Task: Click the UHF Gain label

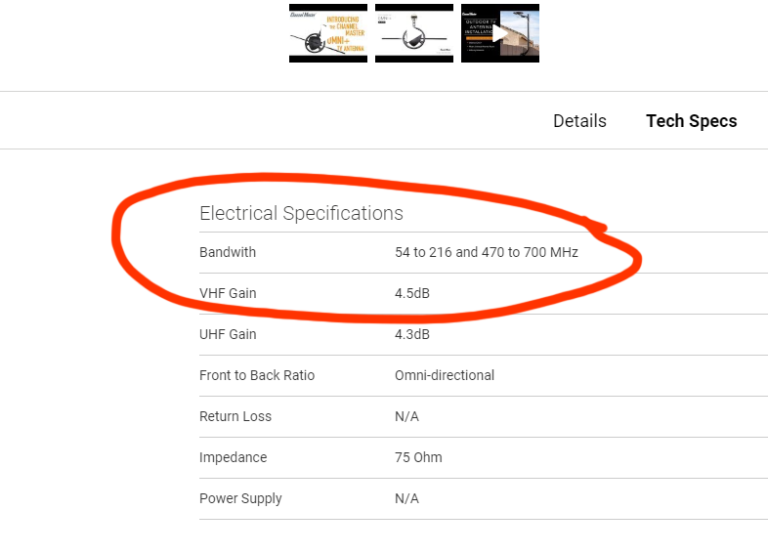Action: coord(227,334)
